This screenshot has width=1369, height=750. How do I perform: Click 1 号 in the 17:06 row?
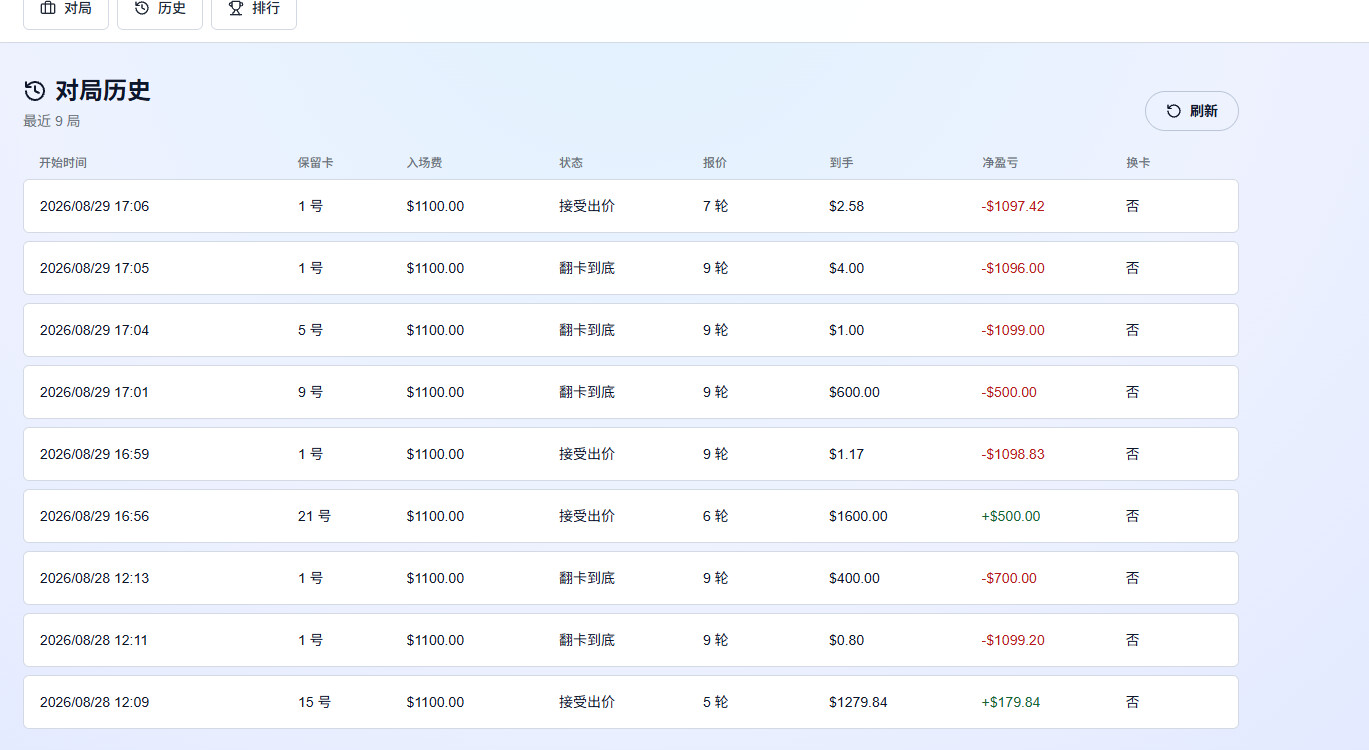pos(310,206)
